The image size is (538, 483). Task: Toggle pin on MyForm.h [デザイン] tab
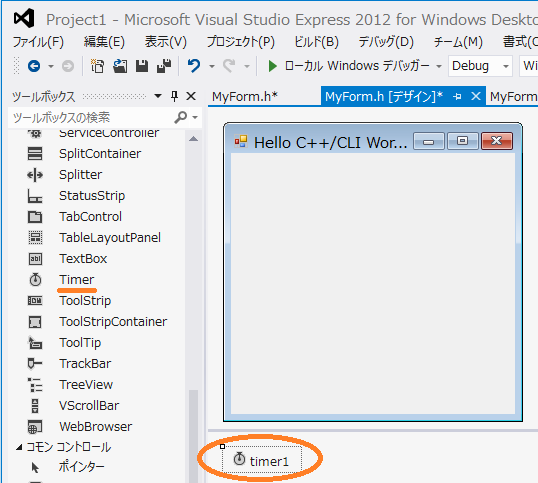coord(457,97)
